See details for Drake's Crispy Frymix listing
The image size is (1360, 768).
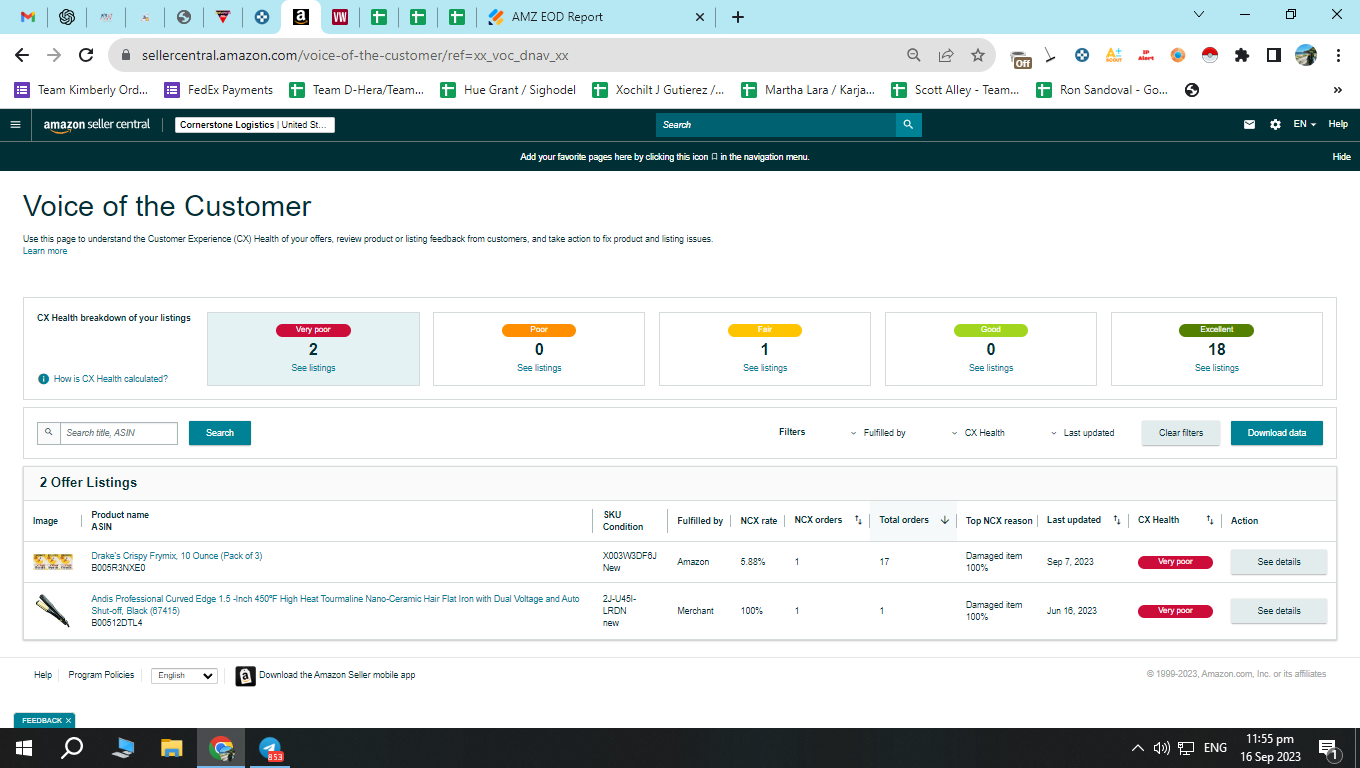[x=1279, y=562]
